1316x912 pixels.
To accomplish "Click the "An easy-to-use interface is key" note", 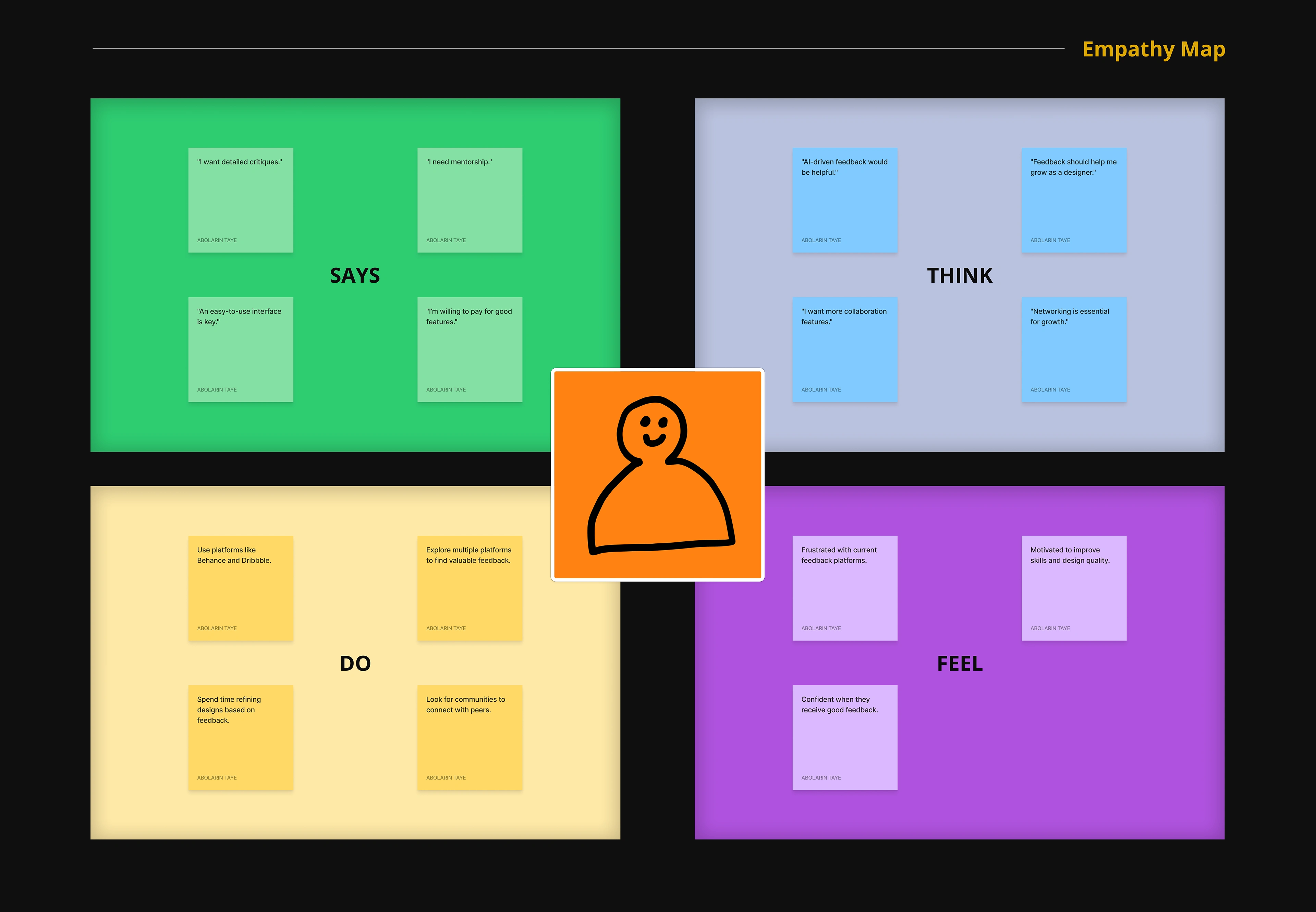I will click(241, 349).
